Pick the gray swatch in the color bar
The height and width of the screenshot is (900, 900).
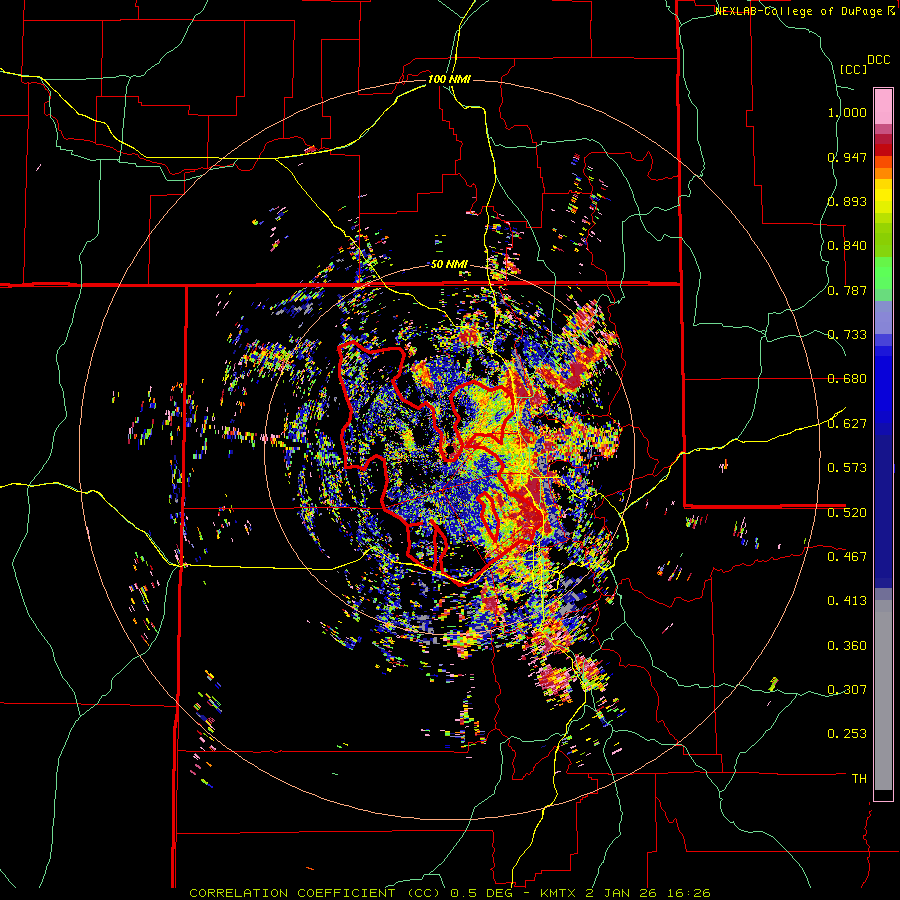pyautogui.click(x=883, y=695)
